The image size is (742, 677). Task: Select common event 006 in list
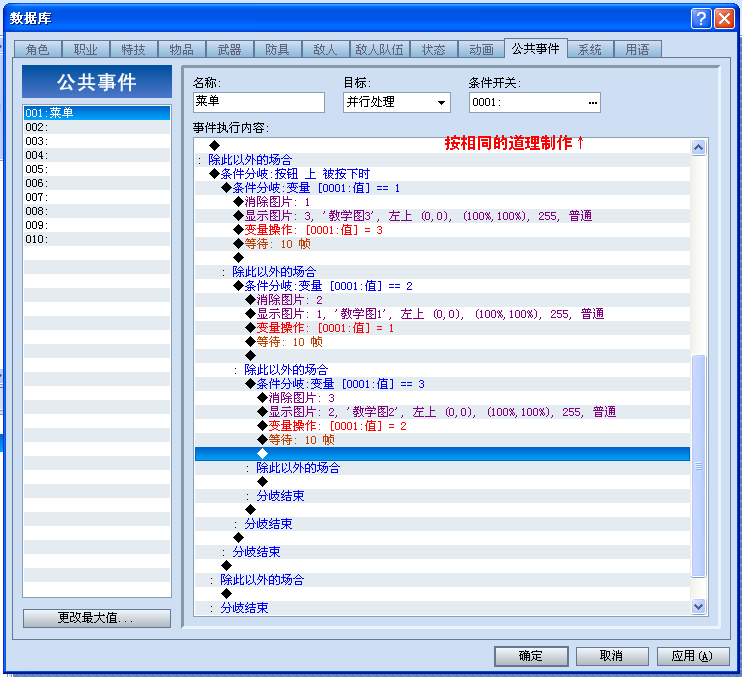pos(97,183)
